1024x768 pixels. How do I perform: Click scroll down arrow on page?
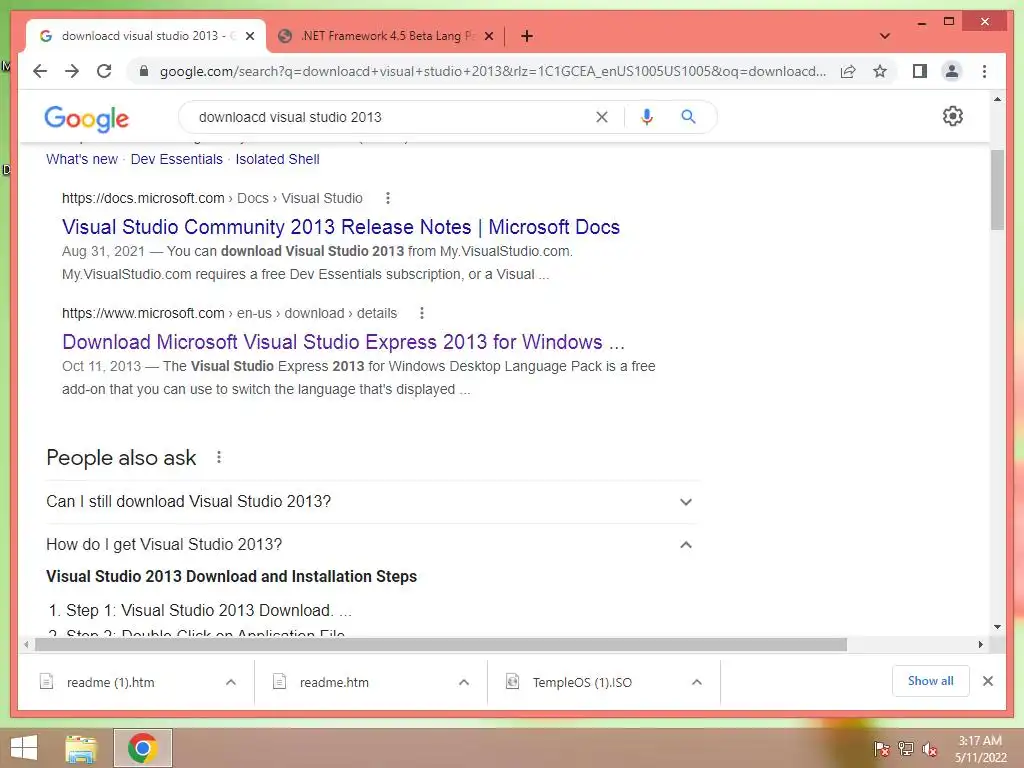pos(997,627)
